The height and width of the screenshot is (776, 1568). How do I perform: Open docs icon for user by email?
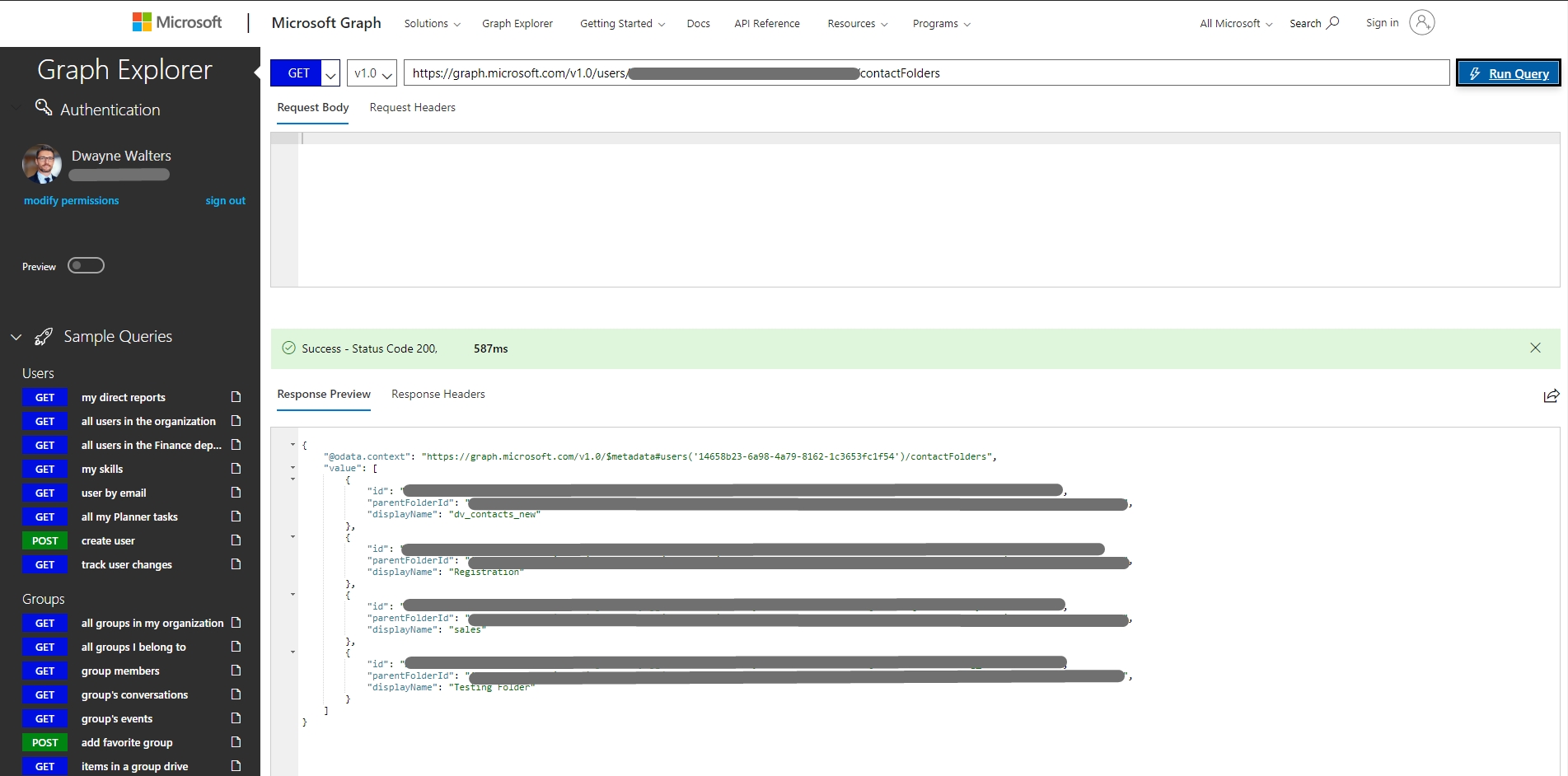[x=236, y=493]
